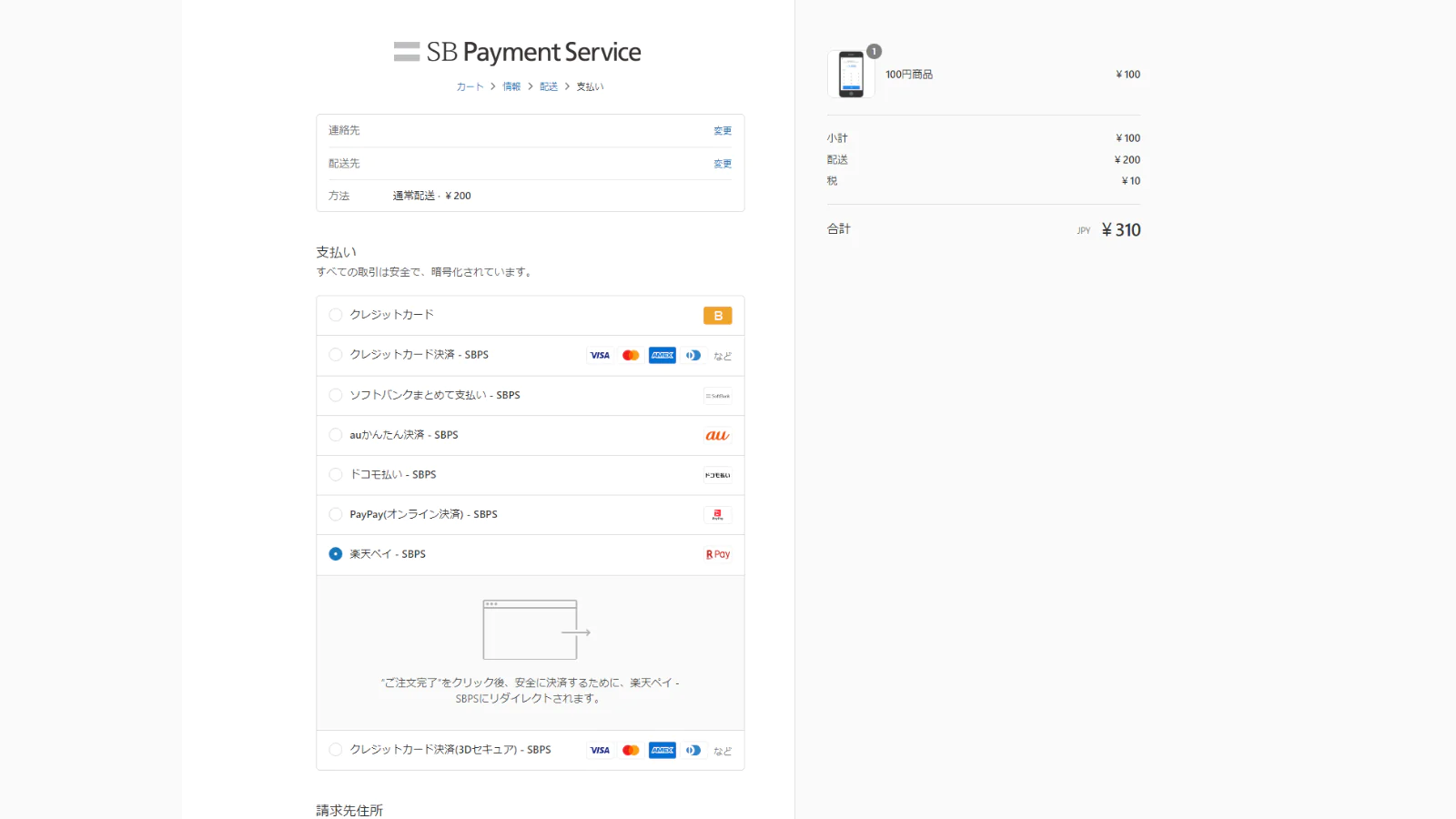Select クレジットカード決済(3Dセキュア) radio option
The width and height of the screenshot is (1456, 819).
point(336,750)
